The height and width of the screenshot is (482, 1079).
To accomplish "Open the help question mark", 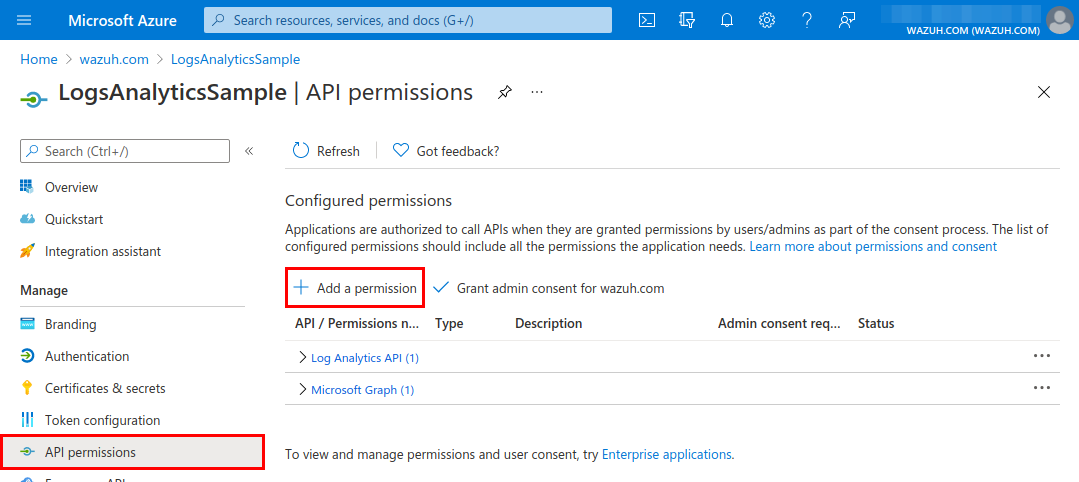I will point(807,20).
